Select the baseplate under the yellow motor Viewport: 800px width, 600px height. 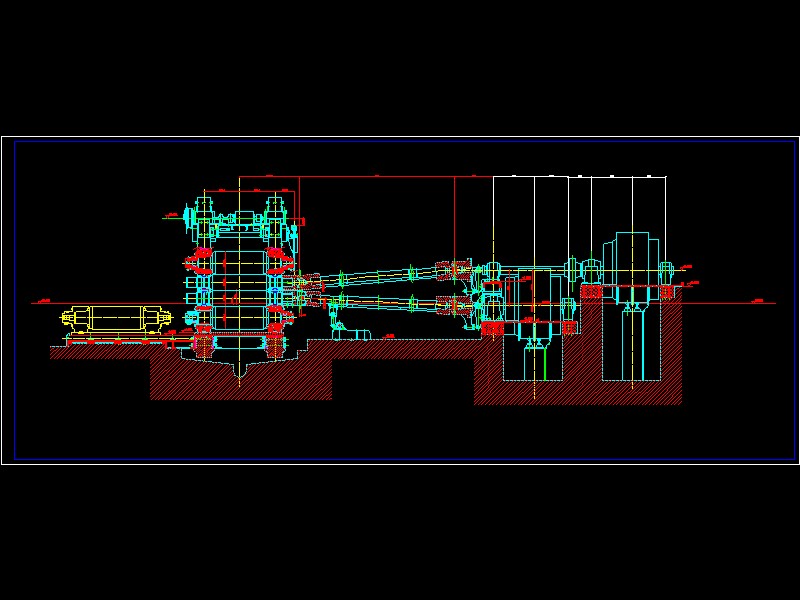(x=120, y=338)
